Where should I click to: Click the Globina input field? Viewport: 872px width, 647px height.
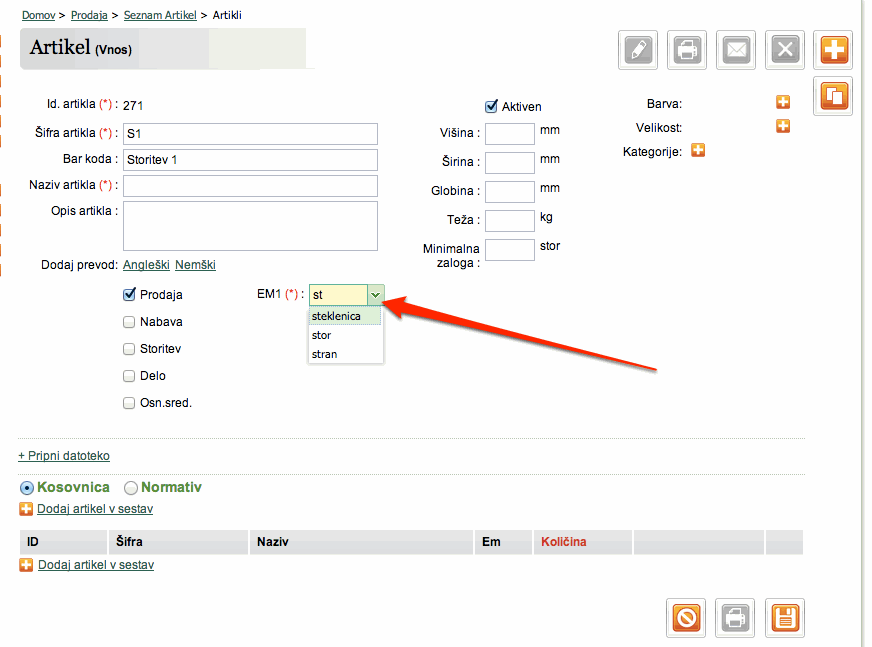(510, 192)
